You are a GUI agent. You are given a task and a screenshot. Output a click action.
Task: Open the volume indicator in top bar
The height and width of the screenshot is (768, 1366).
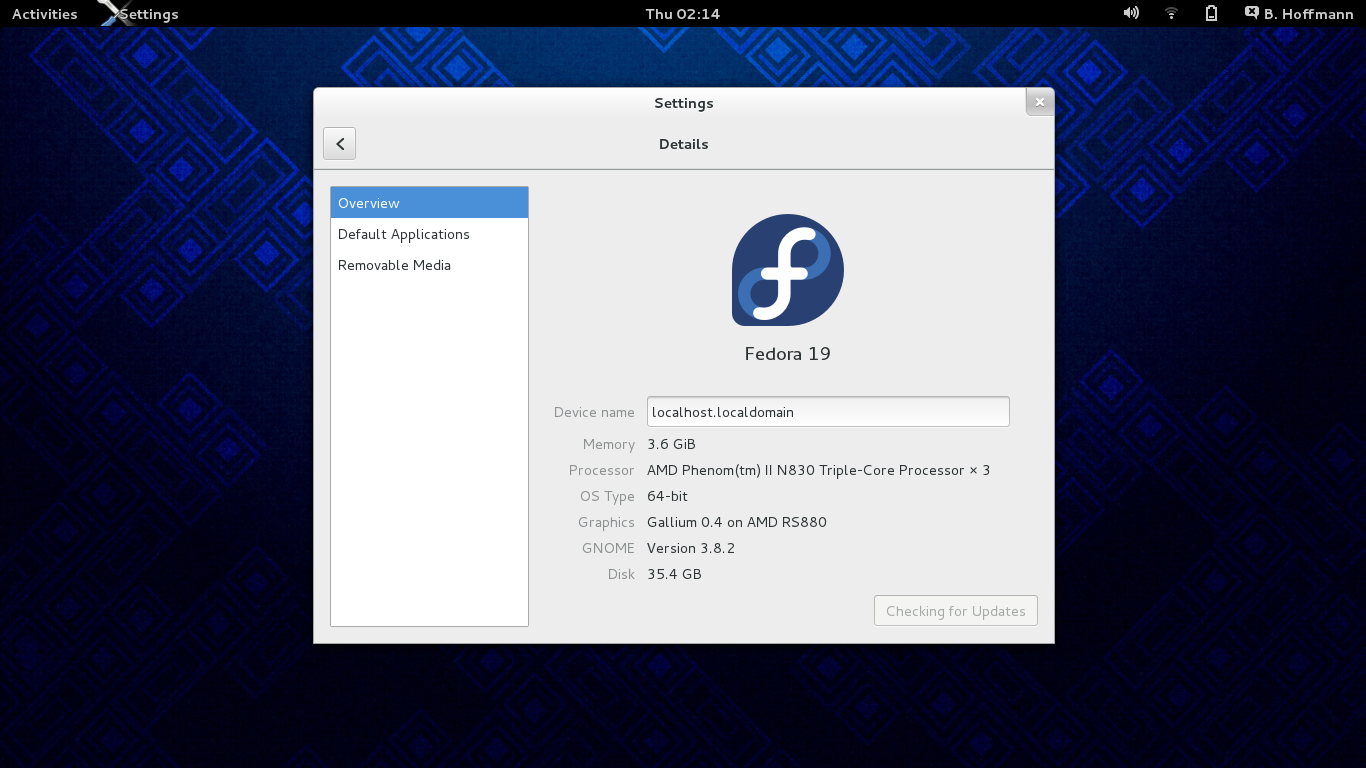1131,13
